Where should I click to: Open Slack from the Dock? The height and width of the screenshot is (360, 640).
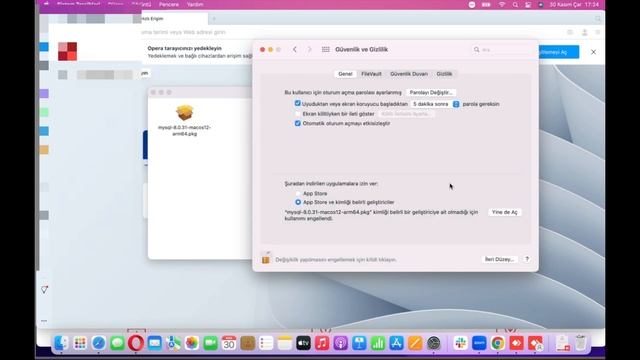(460, 343)
